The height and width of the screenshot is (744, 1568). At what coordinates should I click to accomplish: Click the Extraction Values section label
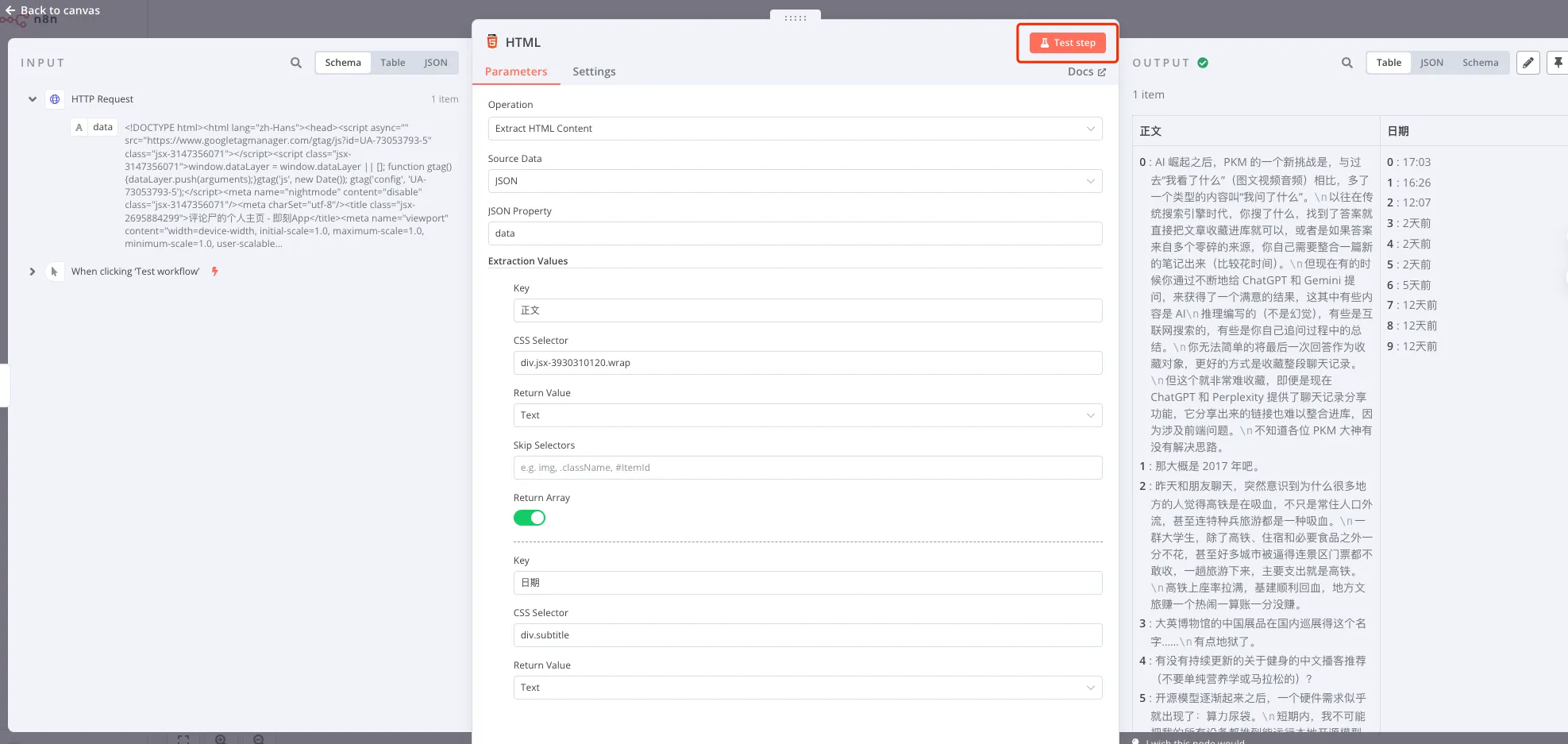pos(528,261)
